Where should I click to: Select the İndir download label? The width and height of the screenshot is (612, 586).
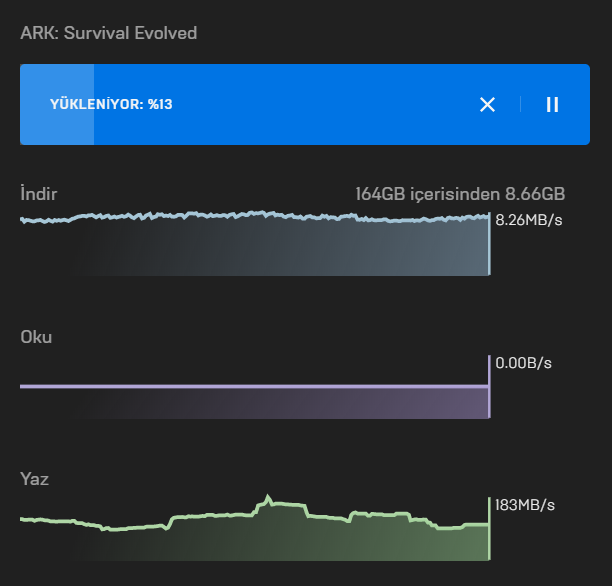[38, 193]
